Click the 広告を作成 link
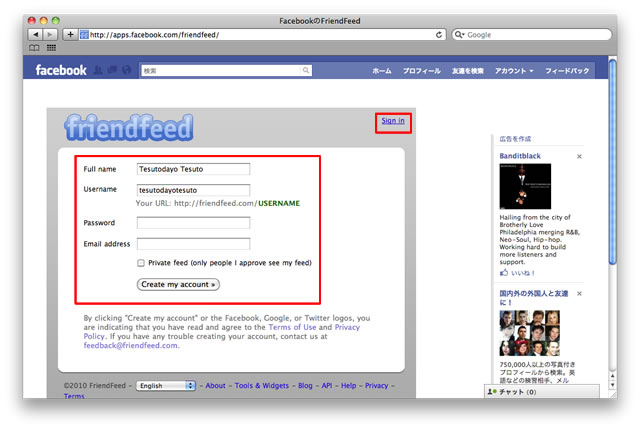 pos(515,139)
